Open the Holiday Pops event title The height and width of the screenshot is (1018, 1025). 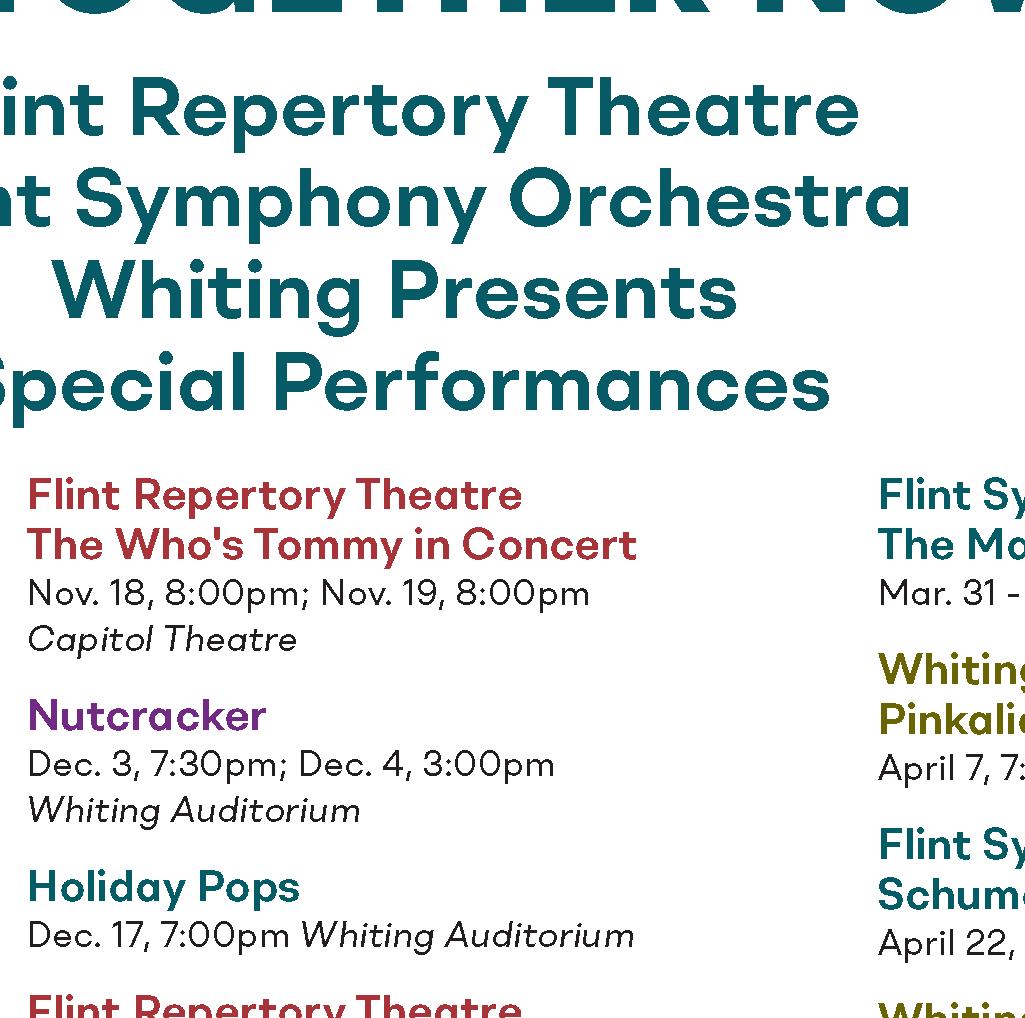click(163, 889)
